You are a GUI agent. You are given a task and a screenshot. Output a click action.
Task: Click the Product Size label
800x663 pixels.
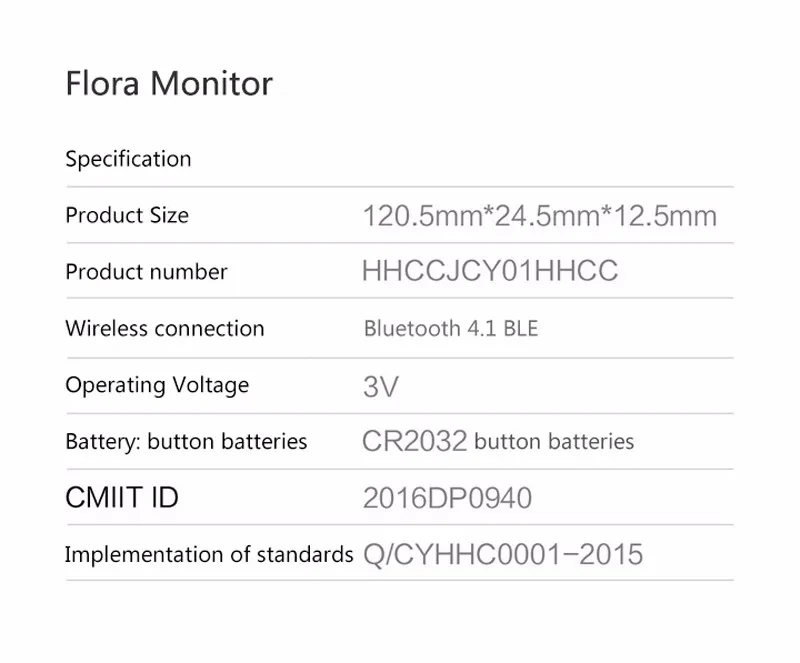[127, 215]
